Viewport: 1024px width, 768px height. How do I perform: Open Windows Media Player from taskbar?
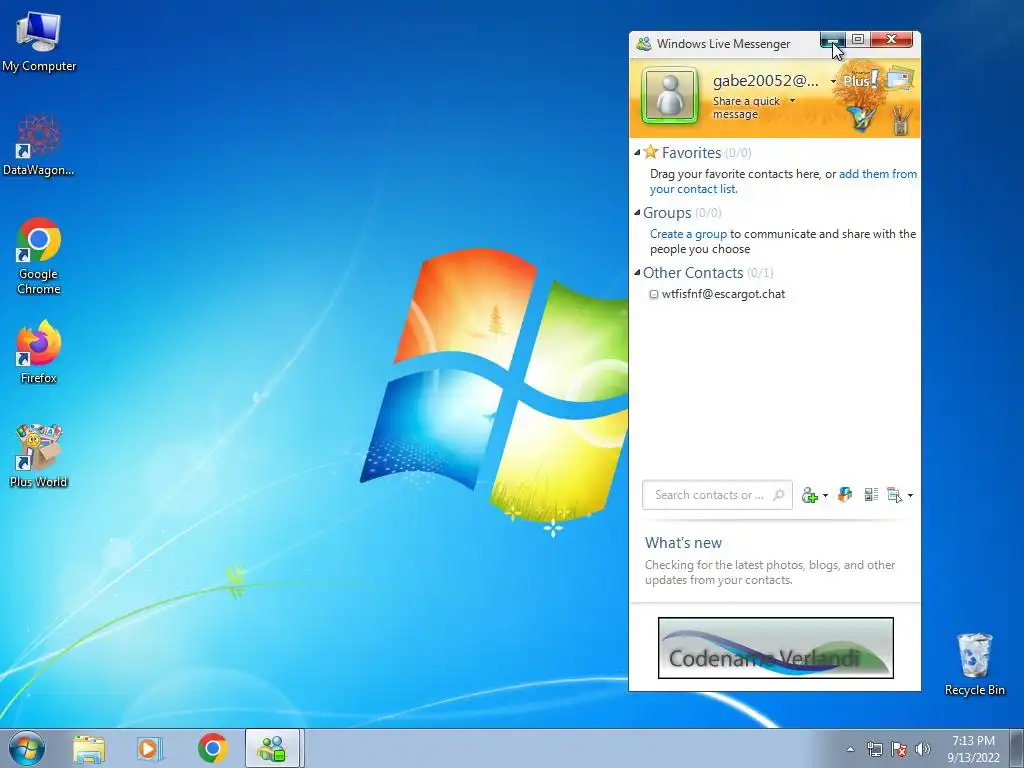(150, 749)
